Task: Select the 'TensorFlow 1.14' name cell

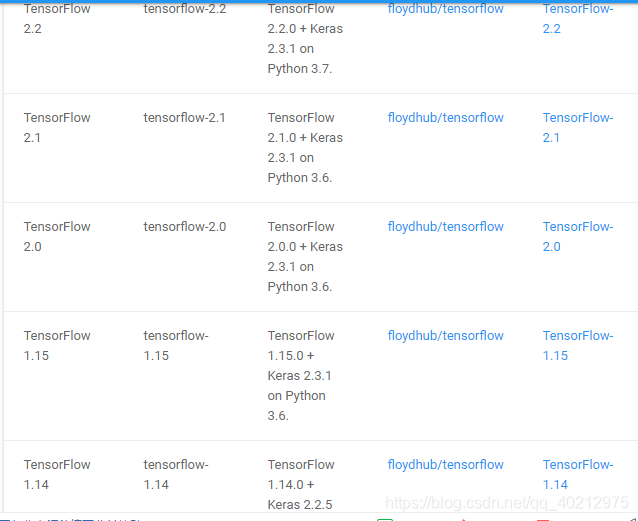Action: (57, 475)
